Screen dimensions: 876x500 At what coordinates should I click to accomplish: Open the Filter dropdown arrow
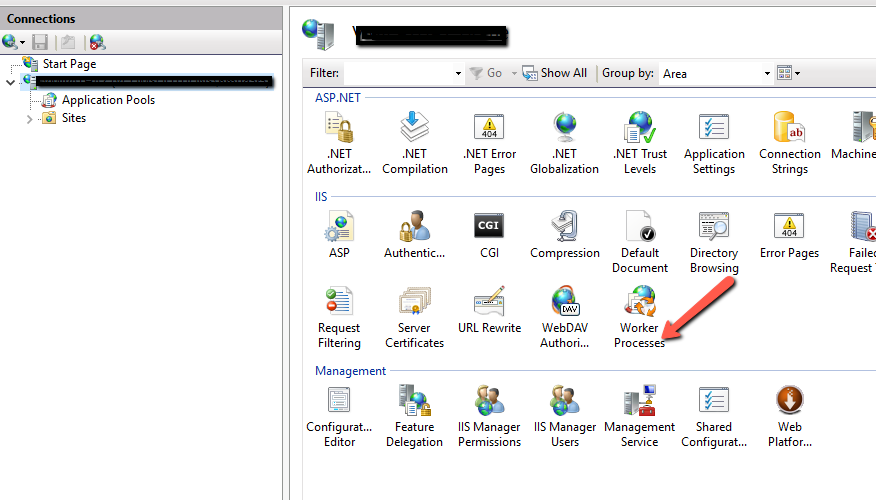(458, 73)
